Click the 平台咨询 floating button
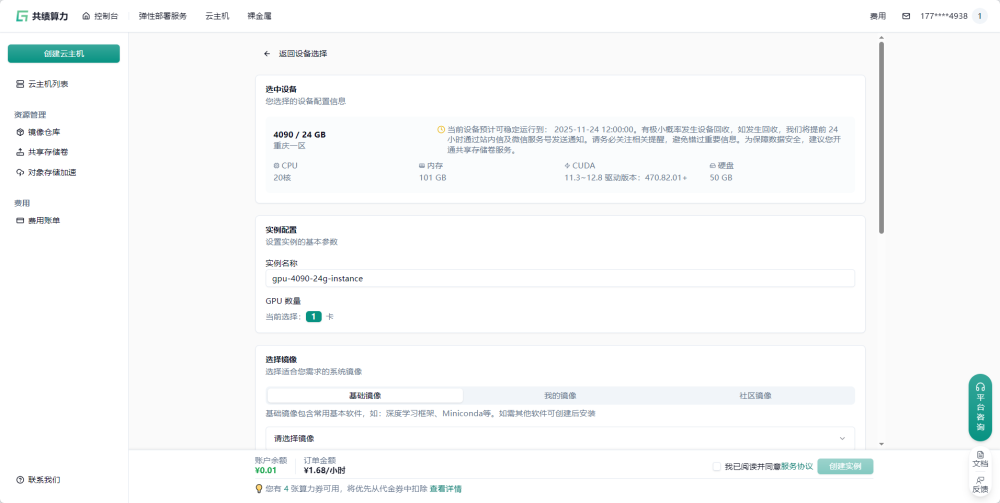Screen dimensions: 1000x503 click(980, 407)
